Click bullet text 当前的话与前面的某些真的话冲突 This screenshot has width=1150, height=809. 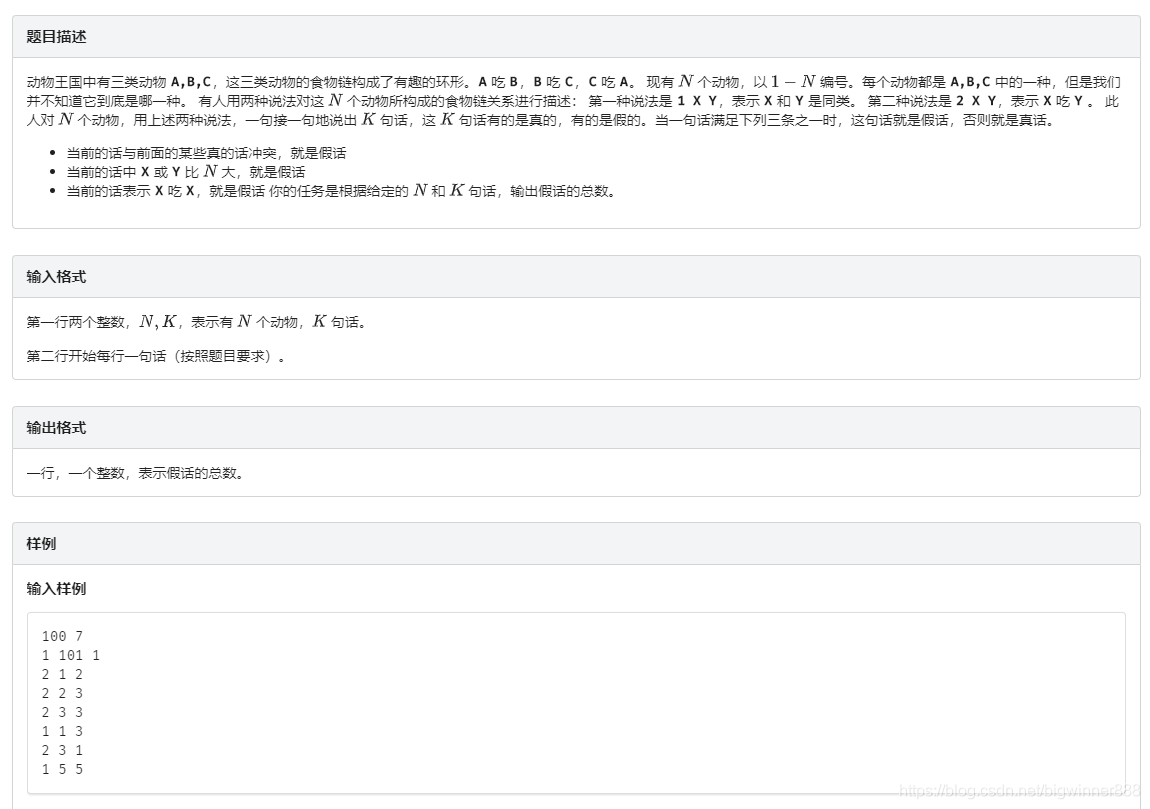pos(207,153)
